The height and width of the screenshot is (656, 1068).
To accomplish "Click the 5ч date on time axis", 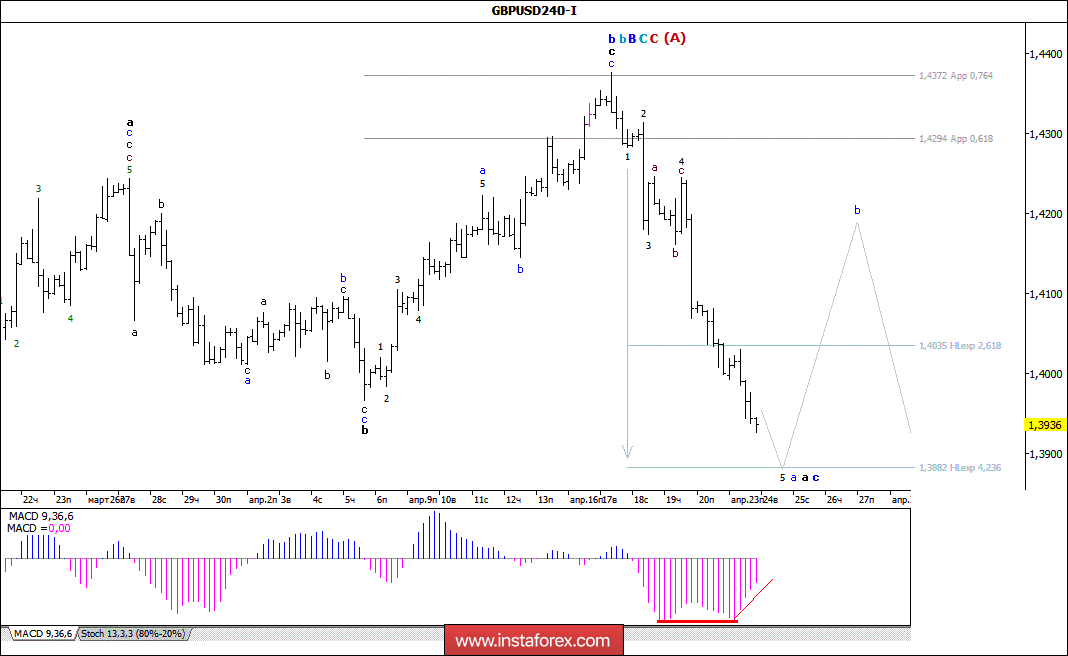I will [x=349, y=499].
